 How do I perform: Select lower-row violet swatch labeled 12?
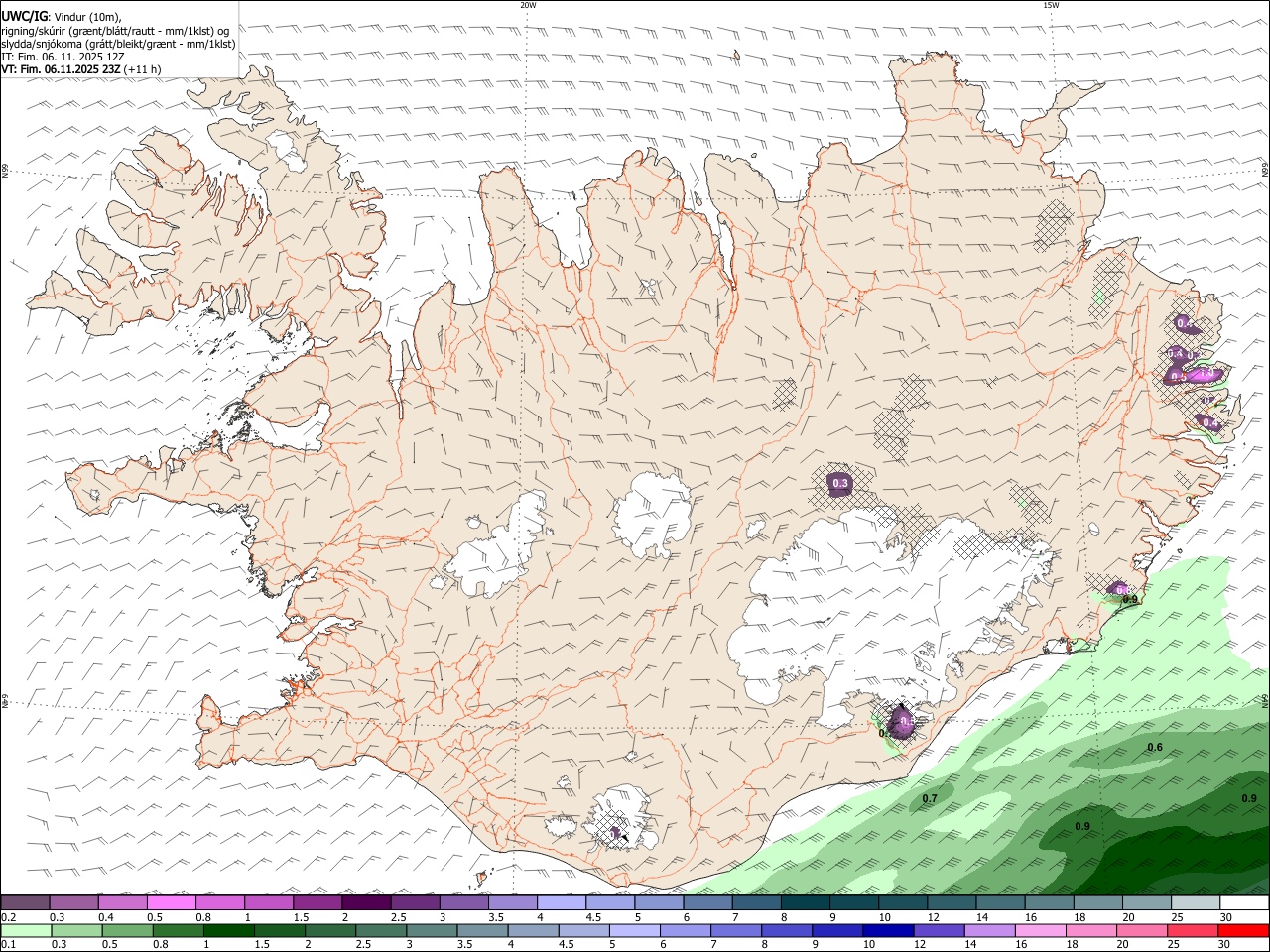click(x=938, y=931)
